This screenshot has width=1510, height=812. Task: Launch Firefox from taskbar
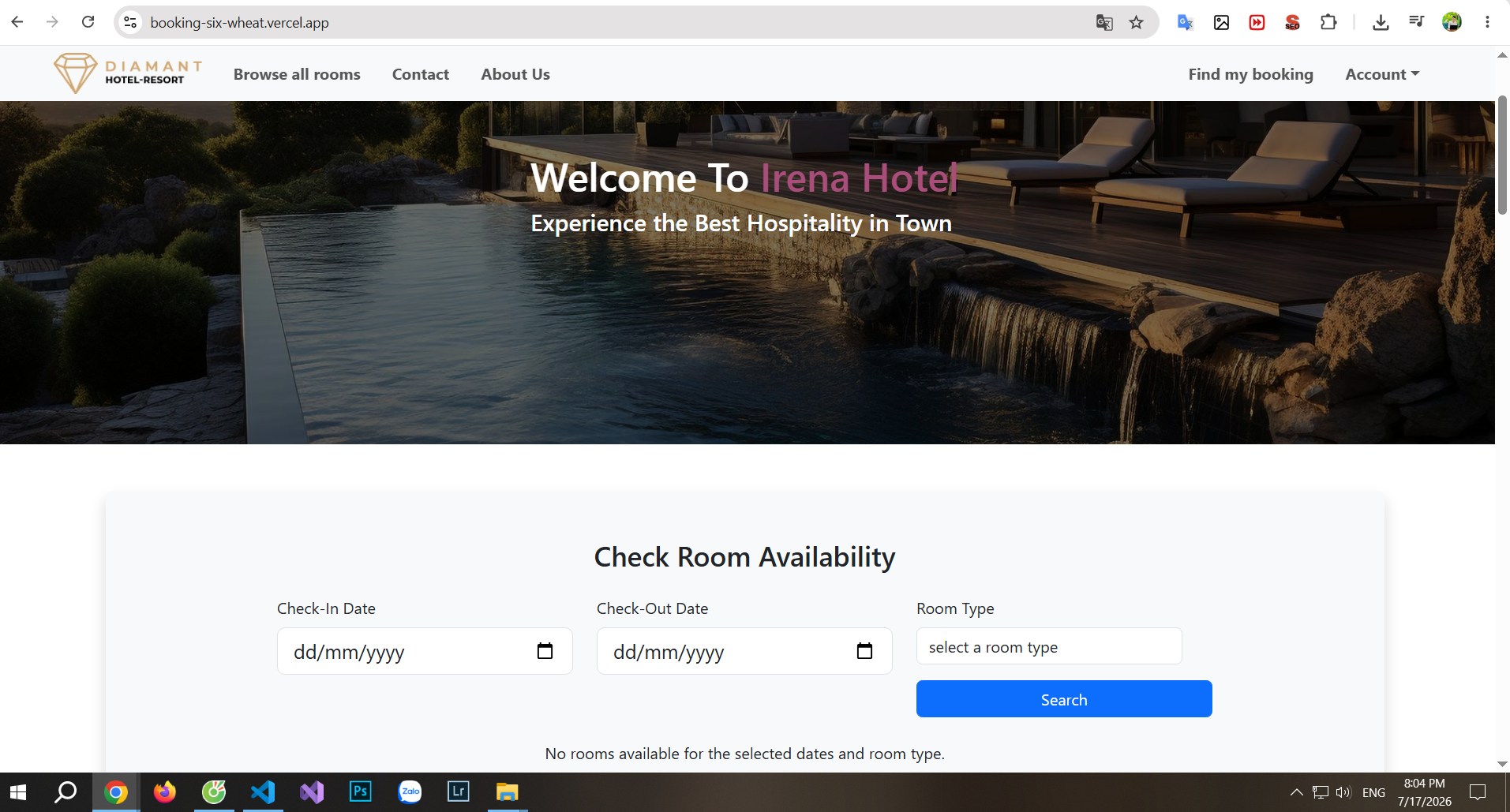click(x=165, y=791)
